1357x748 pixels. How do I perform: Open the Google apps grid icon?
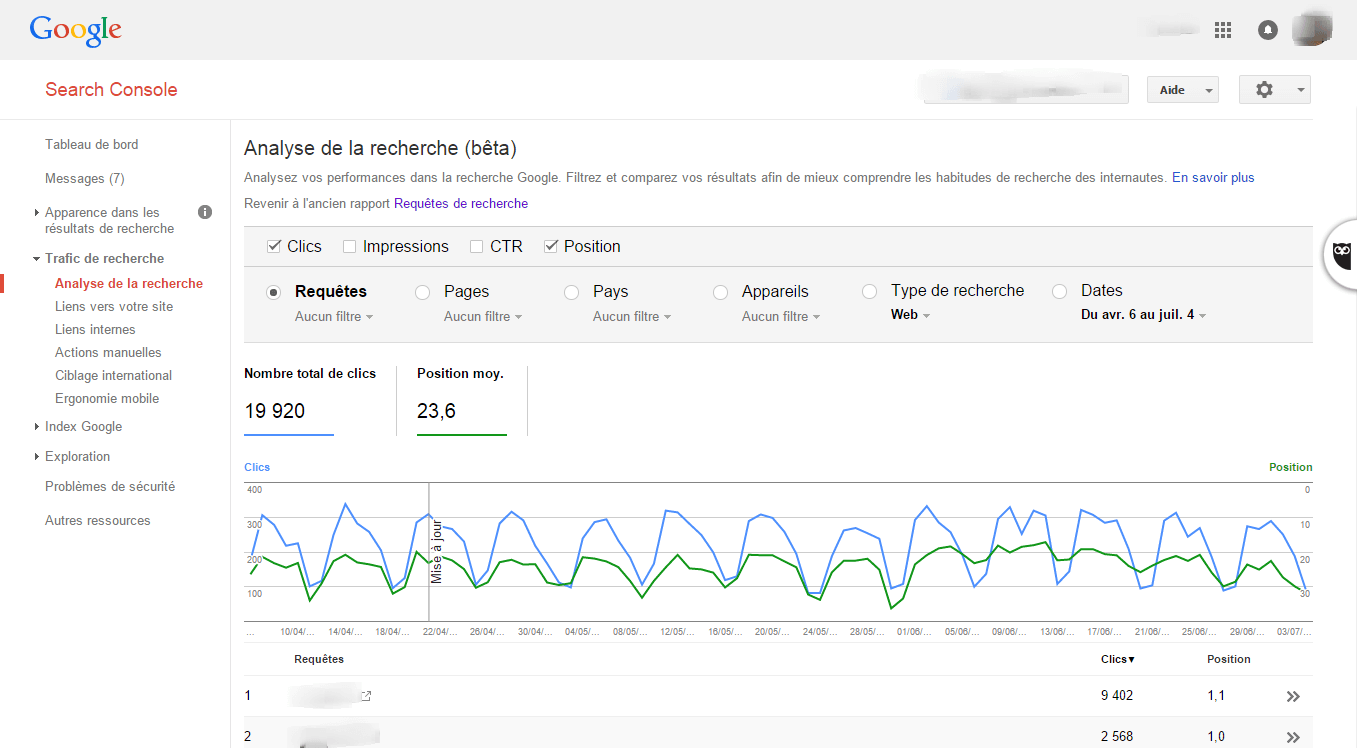[1222, 30]
